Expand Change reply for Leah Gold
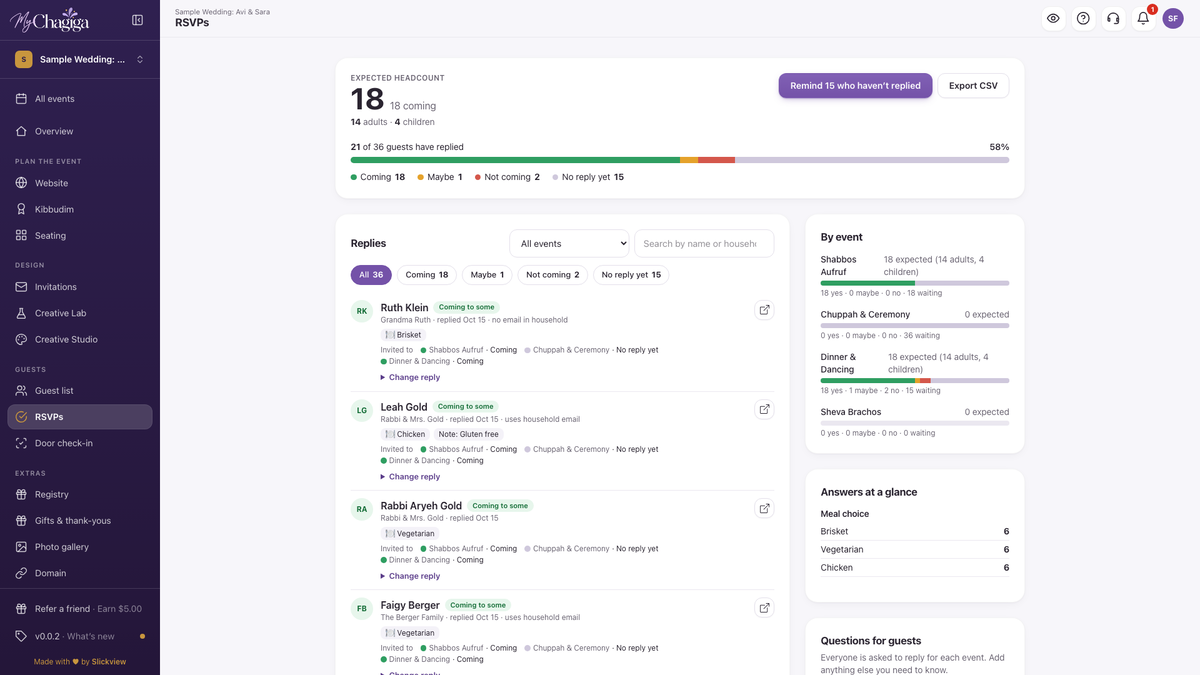The height and width of the screenshot is (675, 1200). point(411,476)
